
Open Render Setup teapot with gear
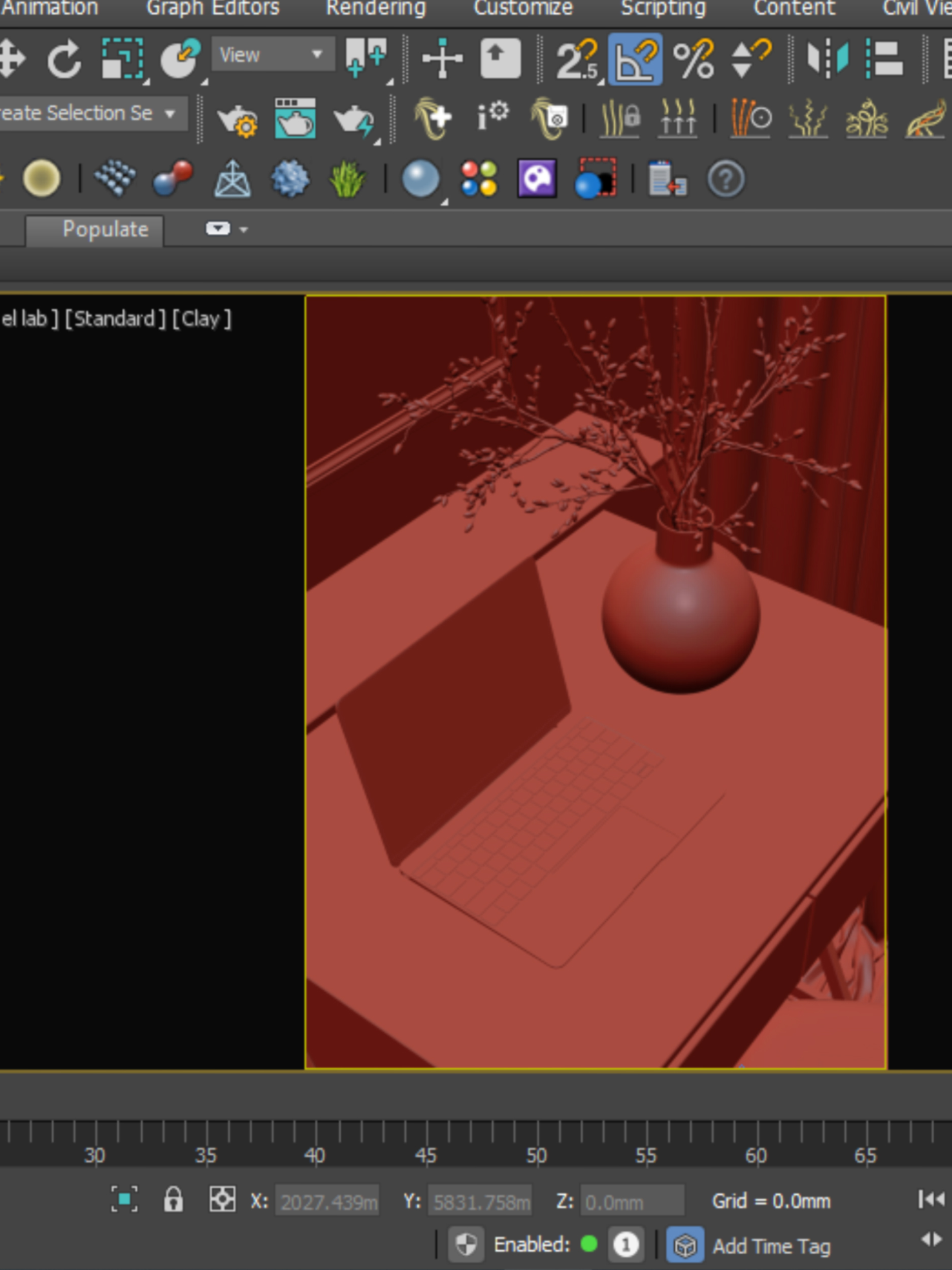coord(237,119)
